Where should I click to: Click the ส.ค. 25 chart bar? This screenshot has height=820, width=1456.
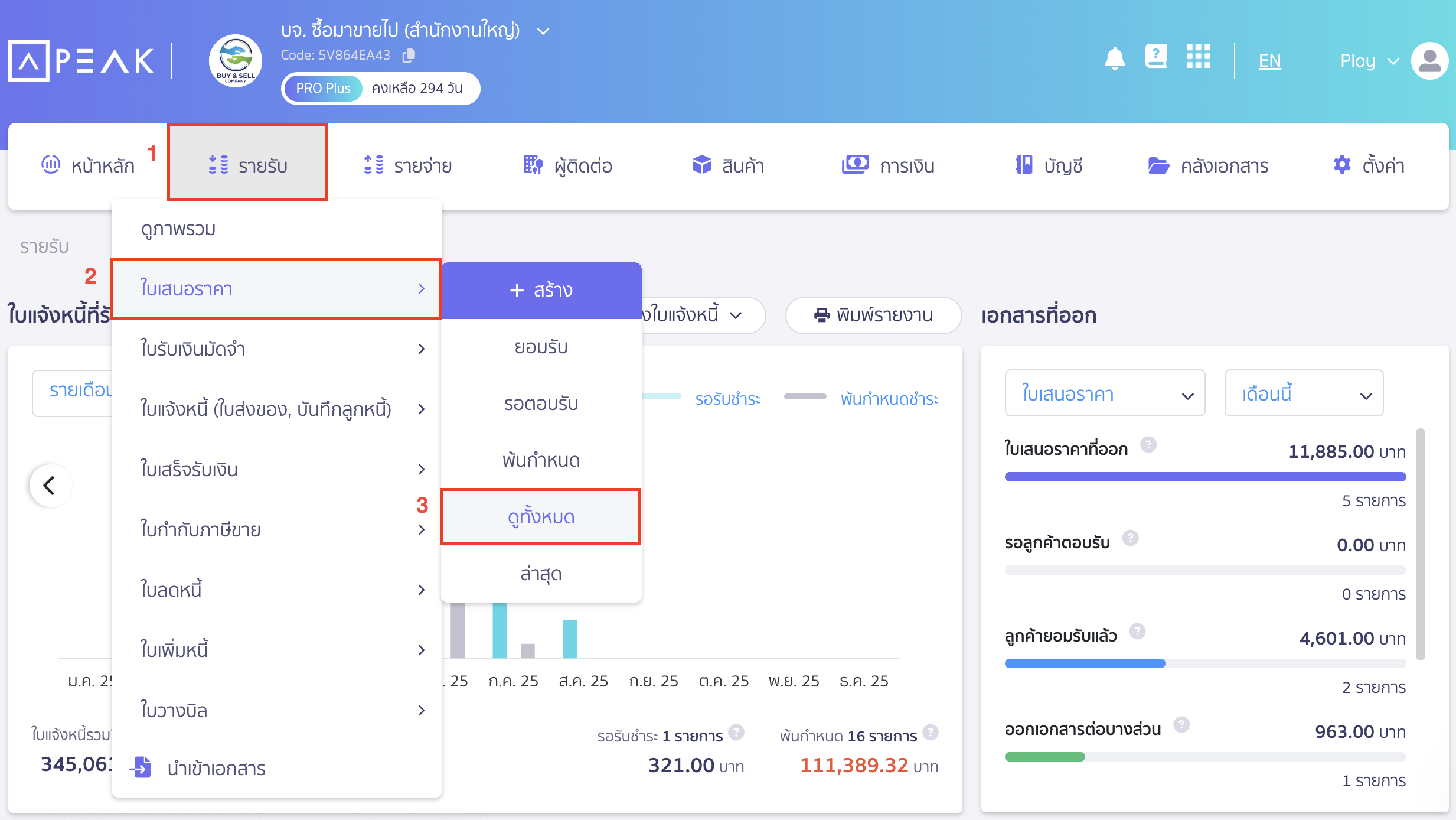[569, 639]
